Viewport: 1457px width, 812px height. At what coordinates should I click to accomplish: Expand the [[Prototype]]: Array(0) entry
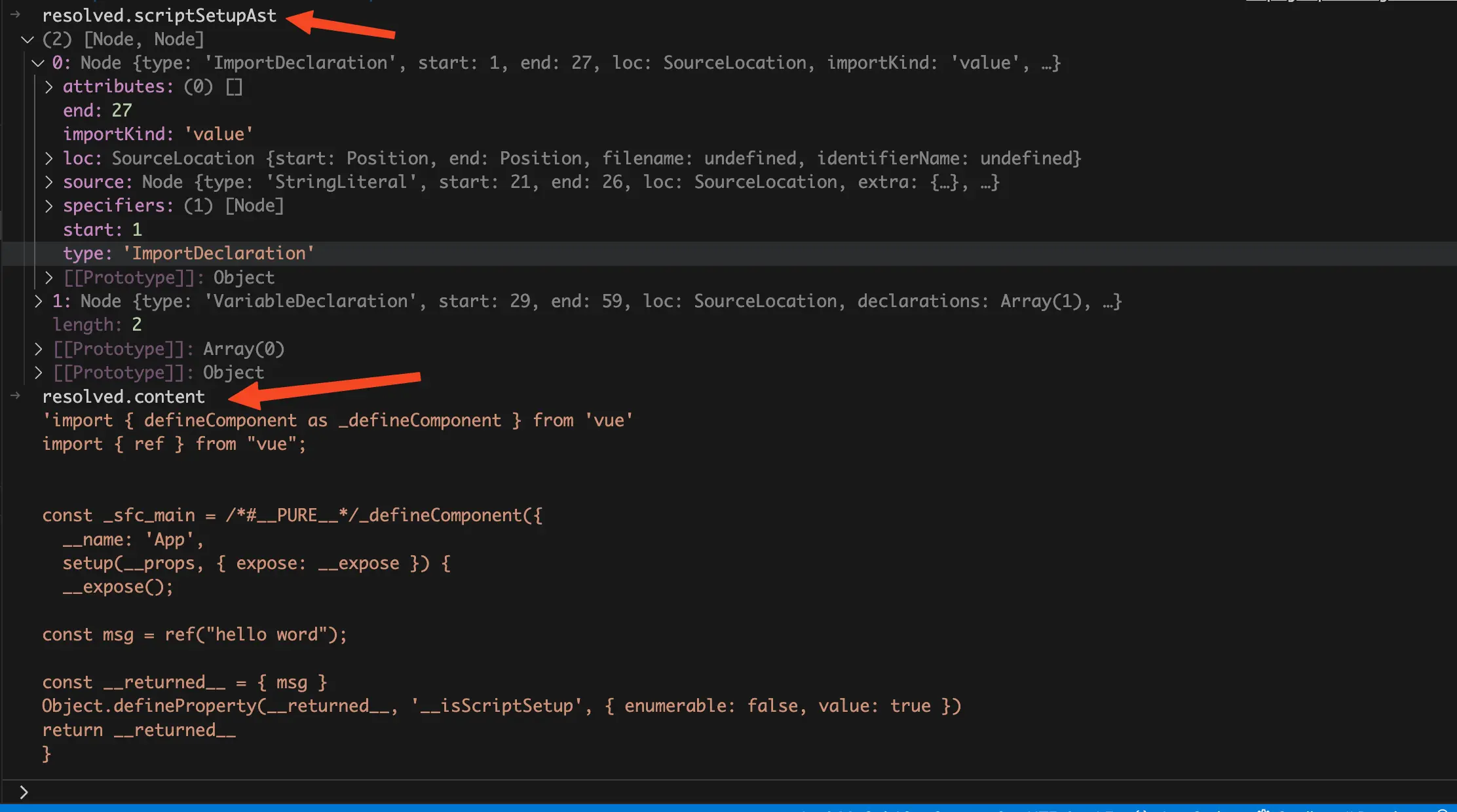click(38, 349)
